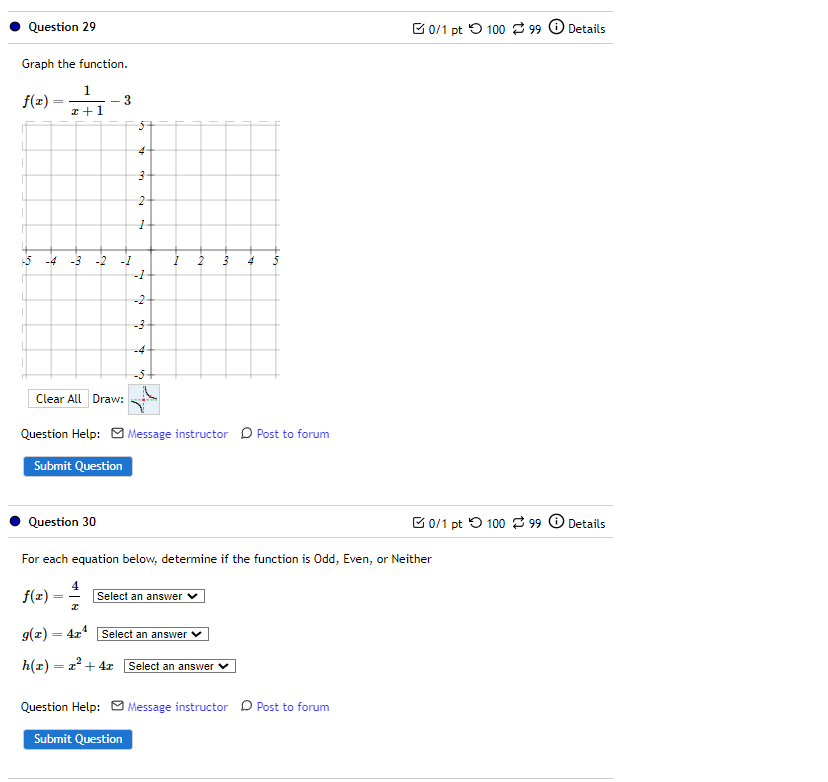Click the envelope icon beside Message instructor in Question 29
This screenshot has height=782, width=828.
click(x=117, y=433)
